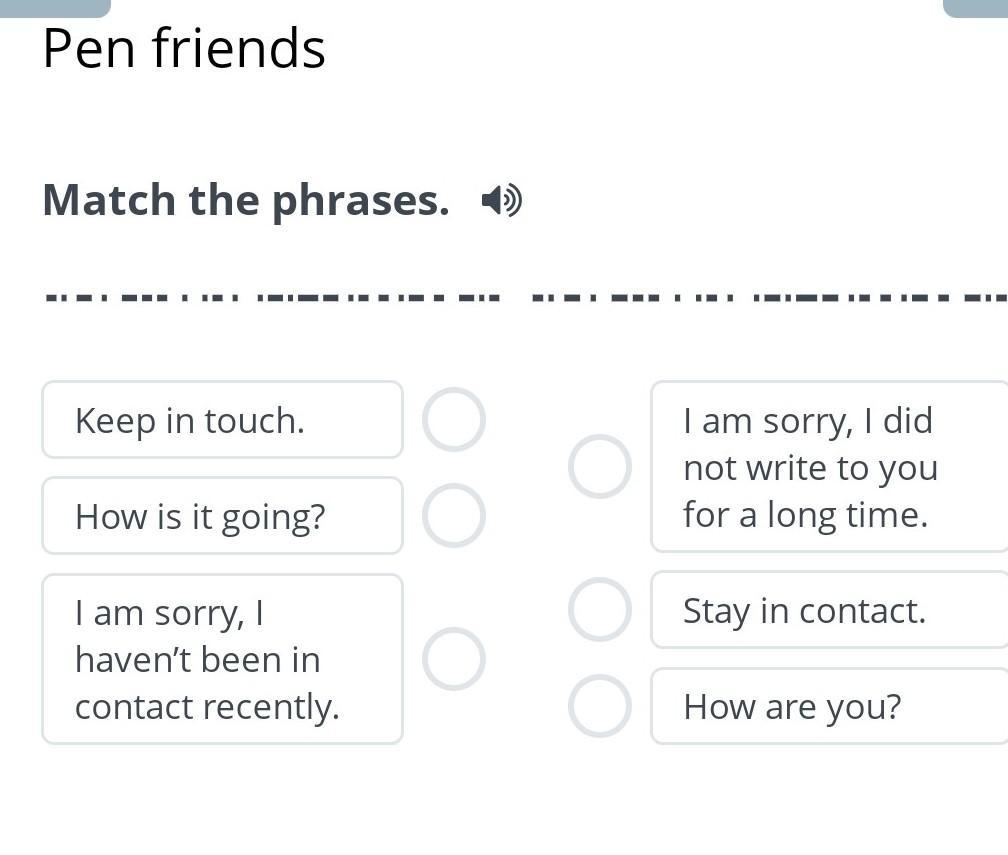This screenshot has height=855, width=1008.
Task: Select the circle beside How is it going?
Action: [x=454, y=516]
